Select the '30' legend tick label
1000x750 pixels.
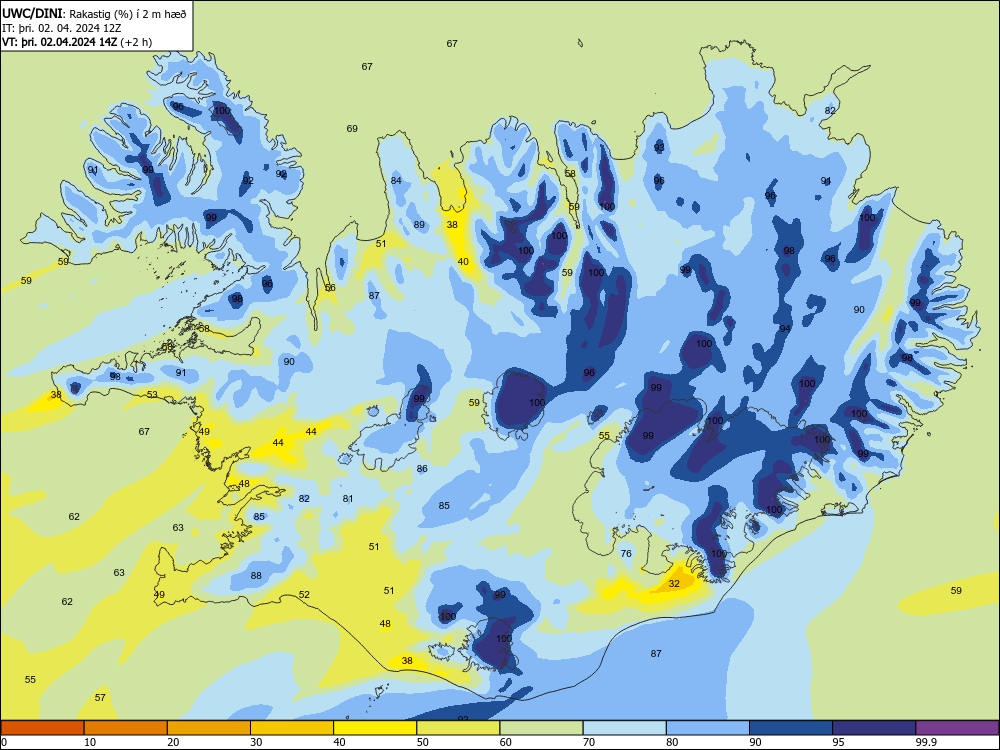pyautogui.click(x=256, y=742)
